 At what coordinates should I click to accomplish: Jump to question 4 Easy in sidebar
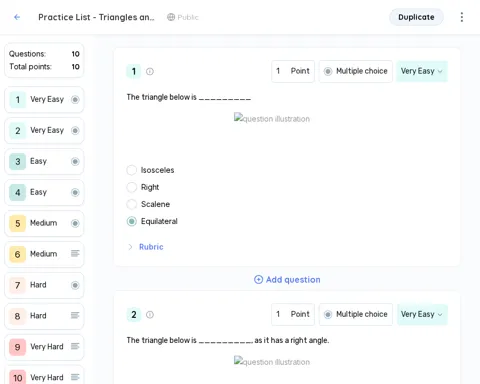pyautogui.click(x=44, y=192)
